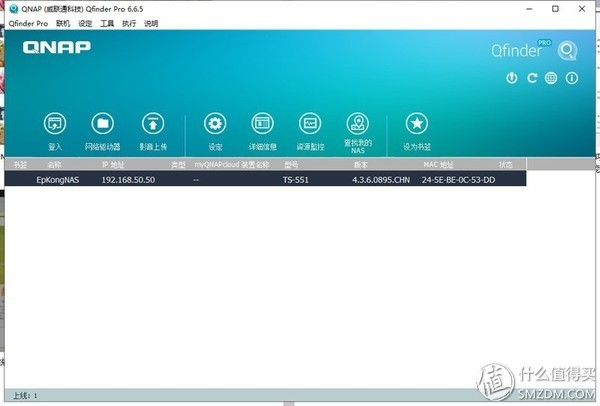Open the 联机 menu
Screen dimensions: 600x406
coord(63,24)
